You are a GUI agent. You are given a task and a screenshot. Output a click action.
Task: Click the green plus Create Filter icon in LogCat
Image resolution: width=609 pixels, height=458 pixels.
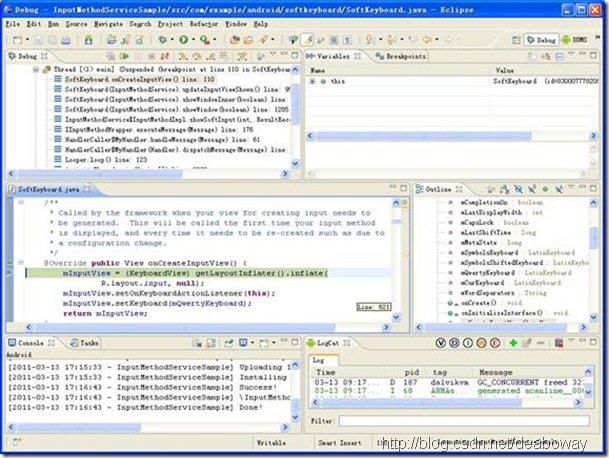[513, 343]
